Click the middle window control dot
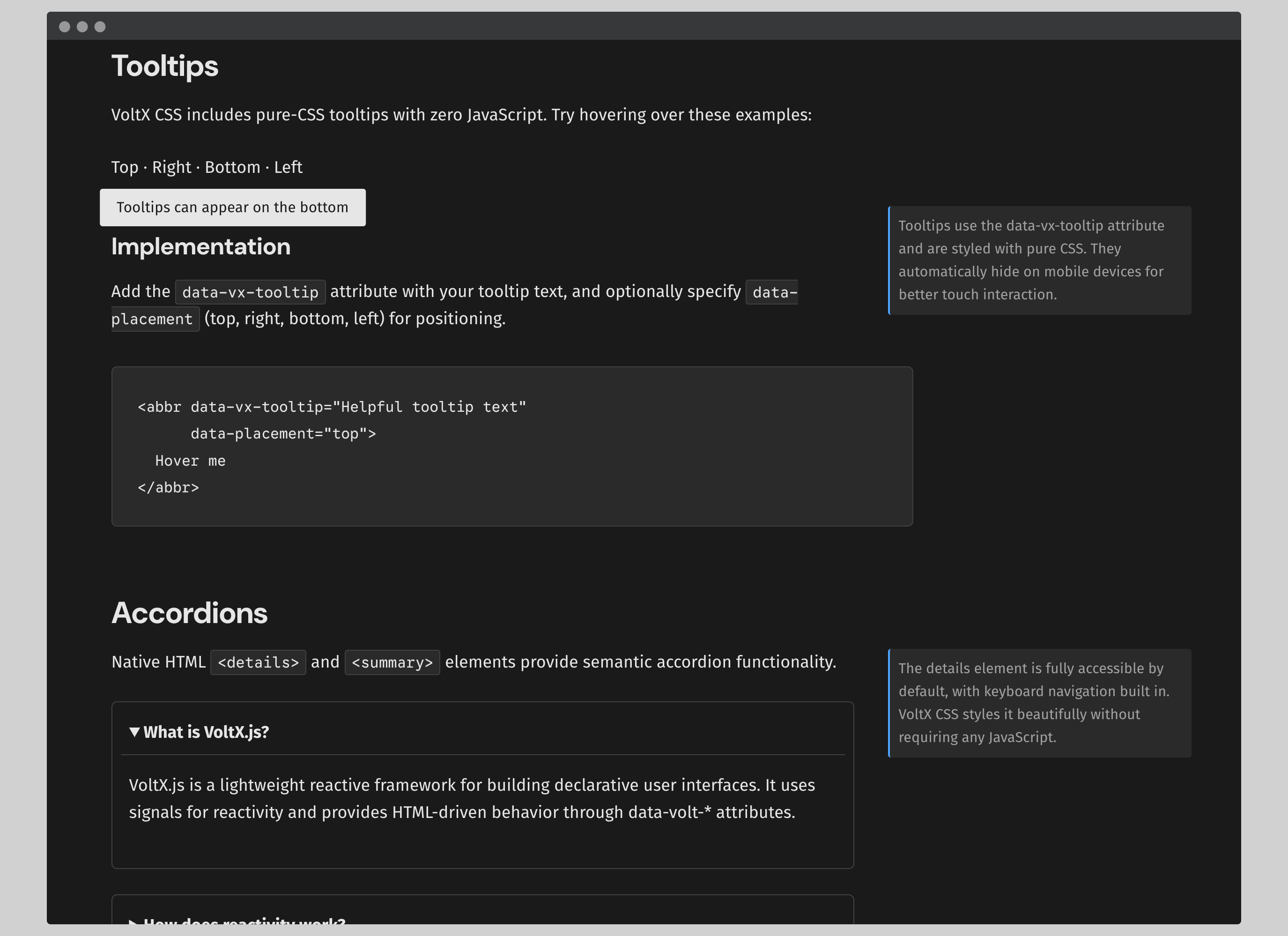 coord(82,27)
